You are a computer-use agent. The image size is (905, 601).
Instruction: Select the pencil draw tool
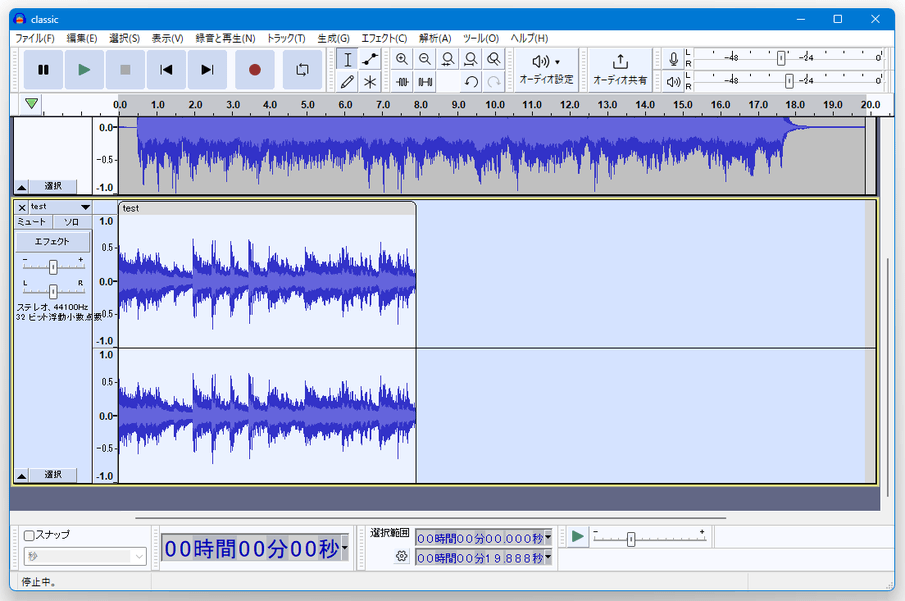click(347, 82)
